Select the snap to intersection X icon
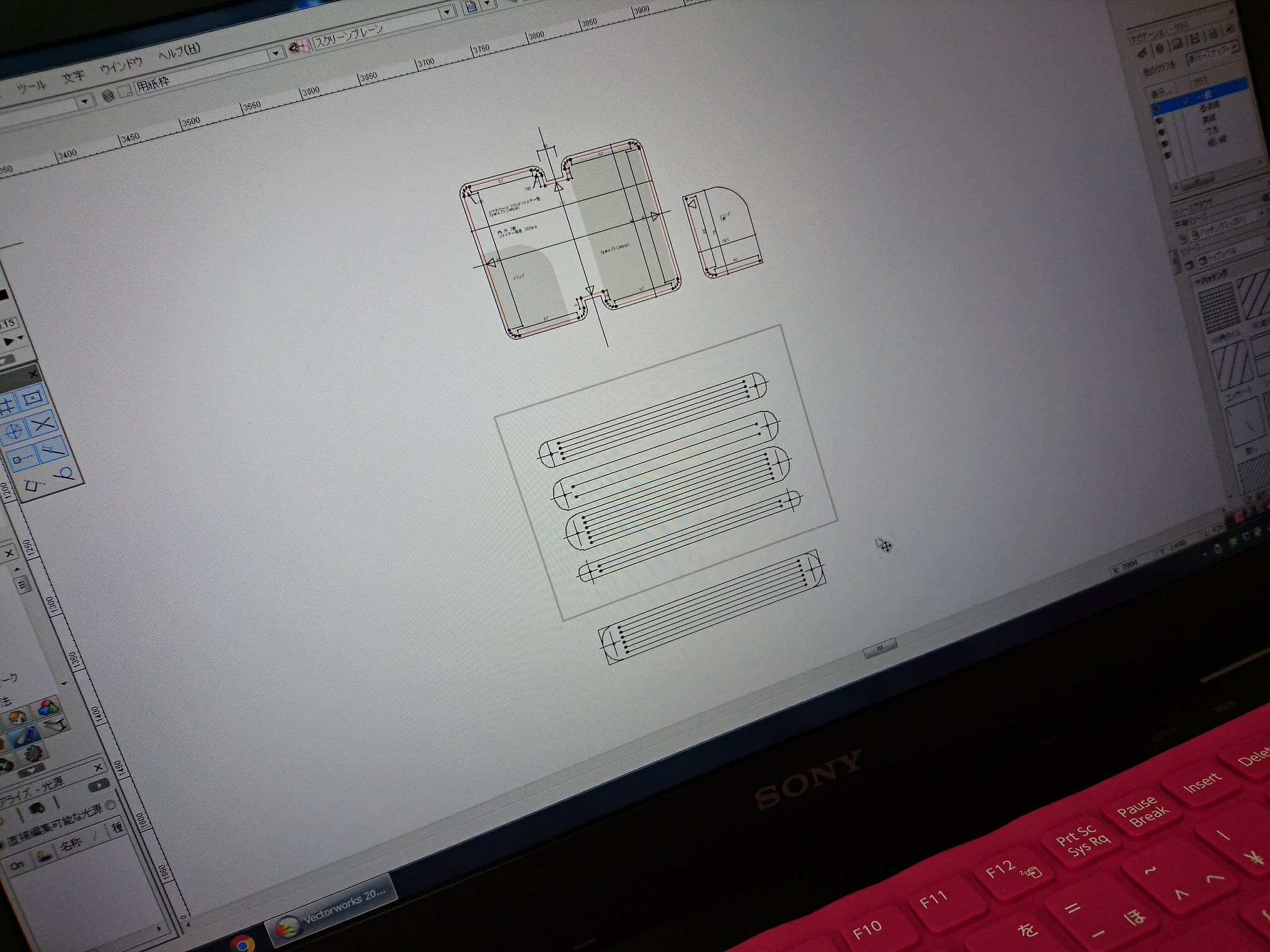 point(42,425)
